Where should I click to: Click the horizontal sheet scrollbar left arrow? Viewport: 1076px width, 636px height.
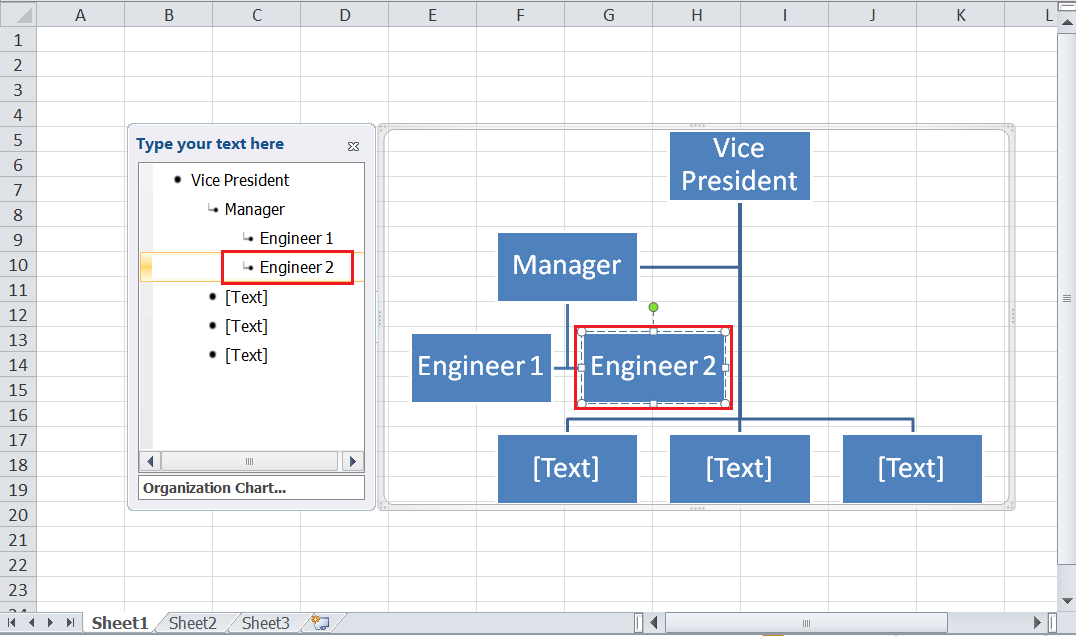point(654,623)
